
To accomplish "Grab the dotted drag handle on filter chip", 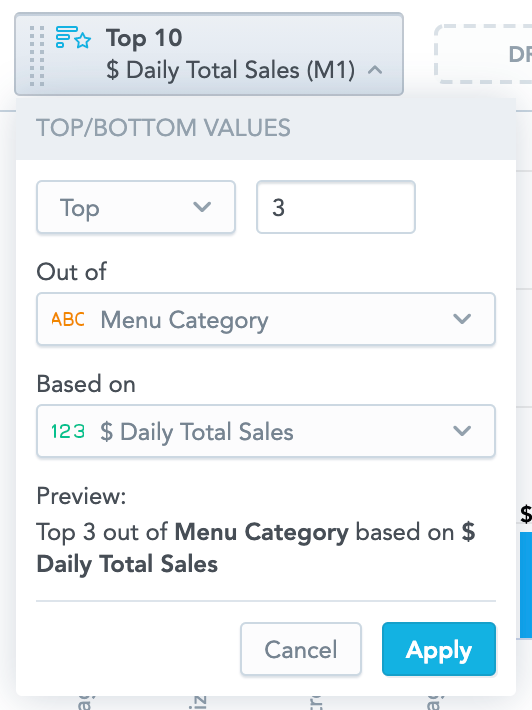I will click(37, 56).
